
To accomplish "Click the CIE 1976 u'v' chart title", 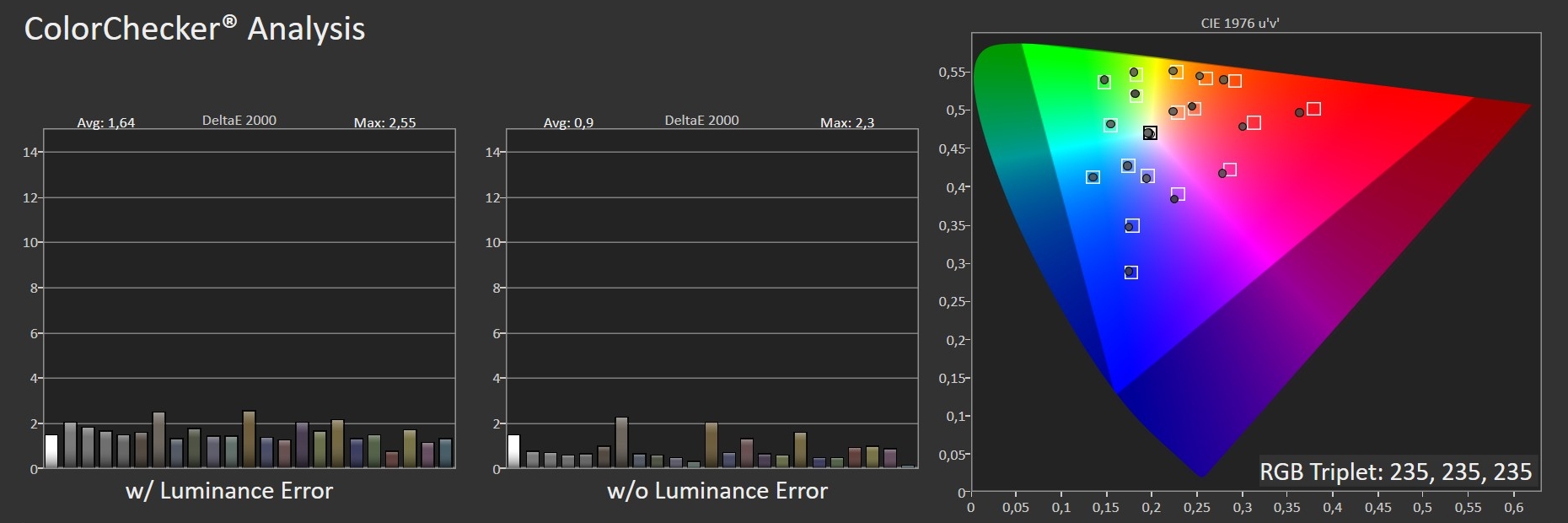I will coord(1239,23).
